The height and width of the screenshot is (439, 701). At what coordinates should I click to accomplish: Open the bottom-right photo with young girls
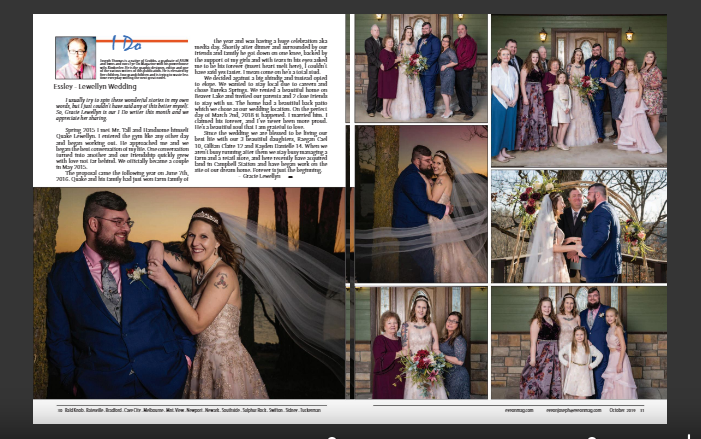click(x=578, y=343)
